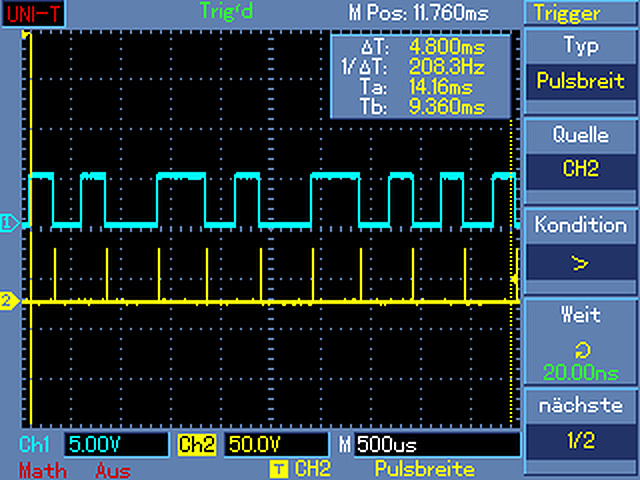Click the Tb 9.360ms value

click(447, 107)
